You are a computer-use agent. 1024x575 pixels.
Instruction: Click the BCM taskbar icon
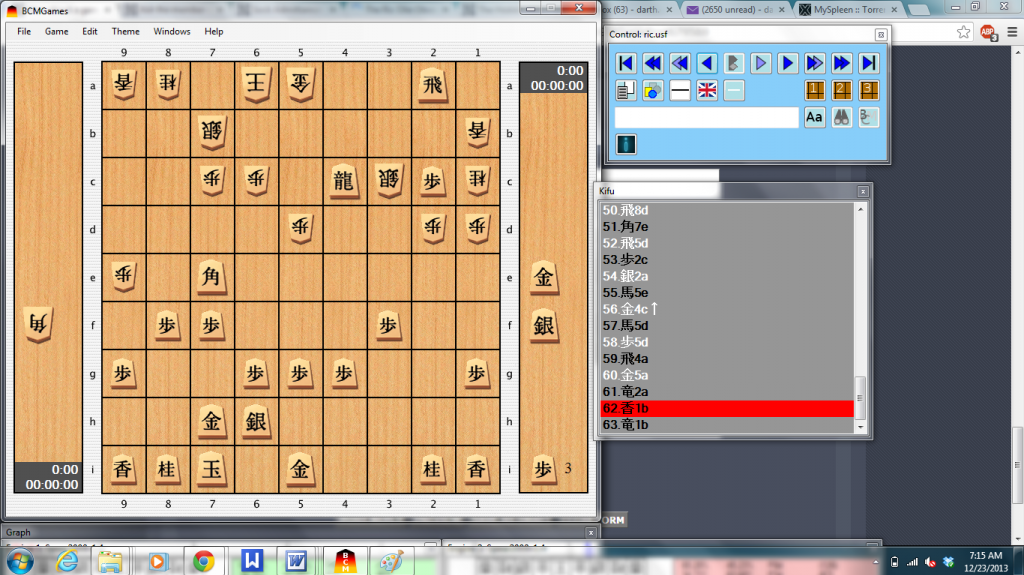pyautogui.click(x=345, y=561)
